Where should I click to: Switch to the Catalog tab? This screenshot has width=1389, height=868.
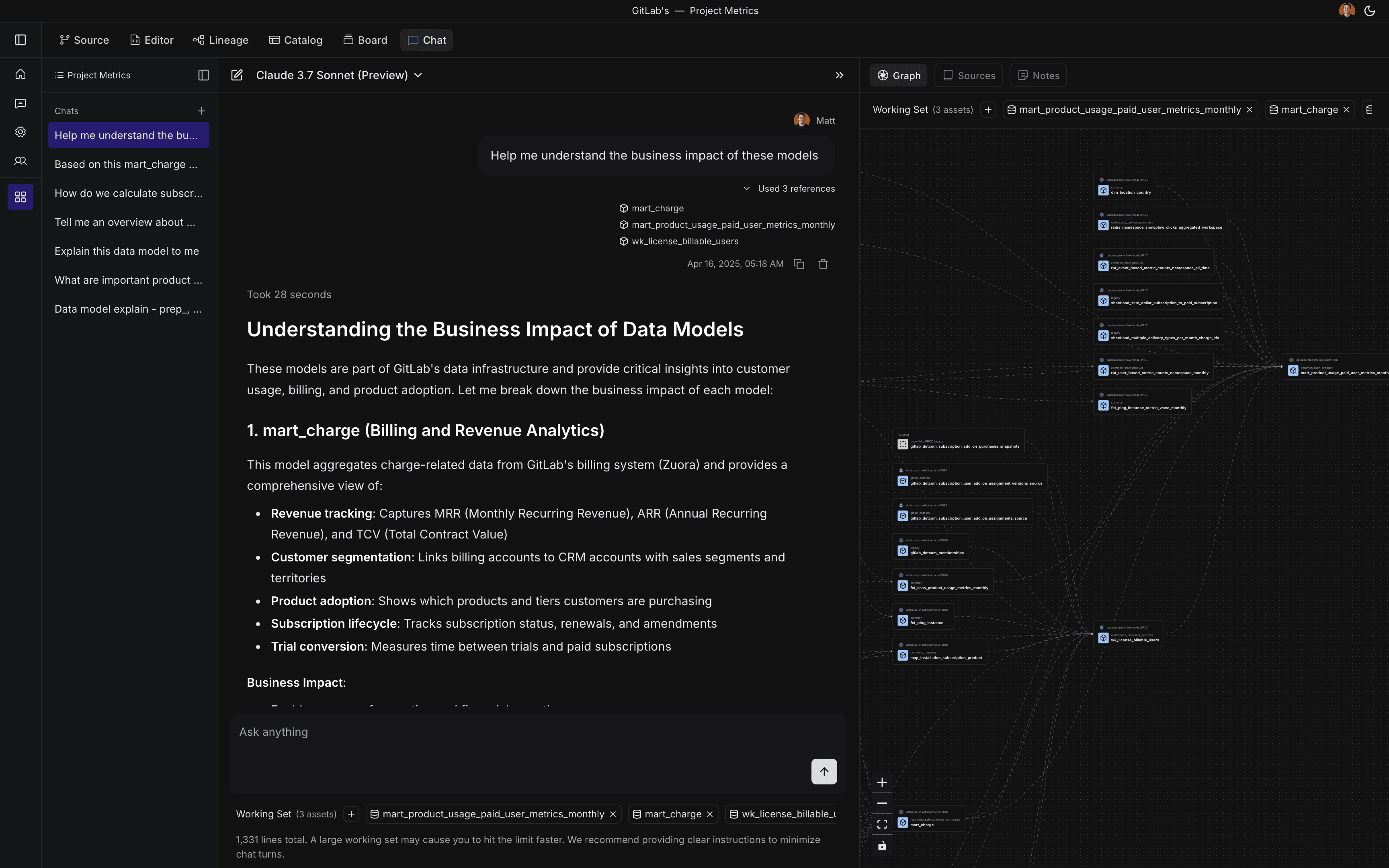coord(295,40)
